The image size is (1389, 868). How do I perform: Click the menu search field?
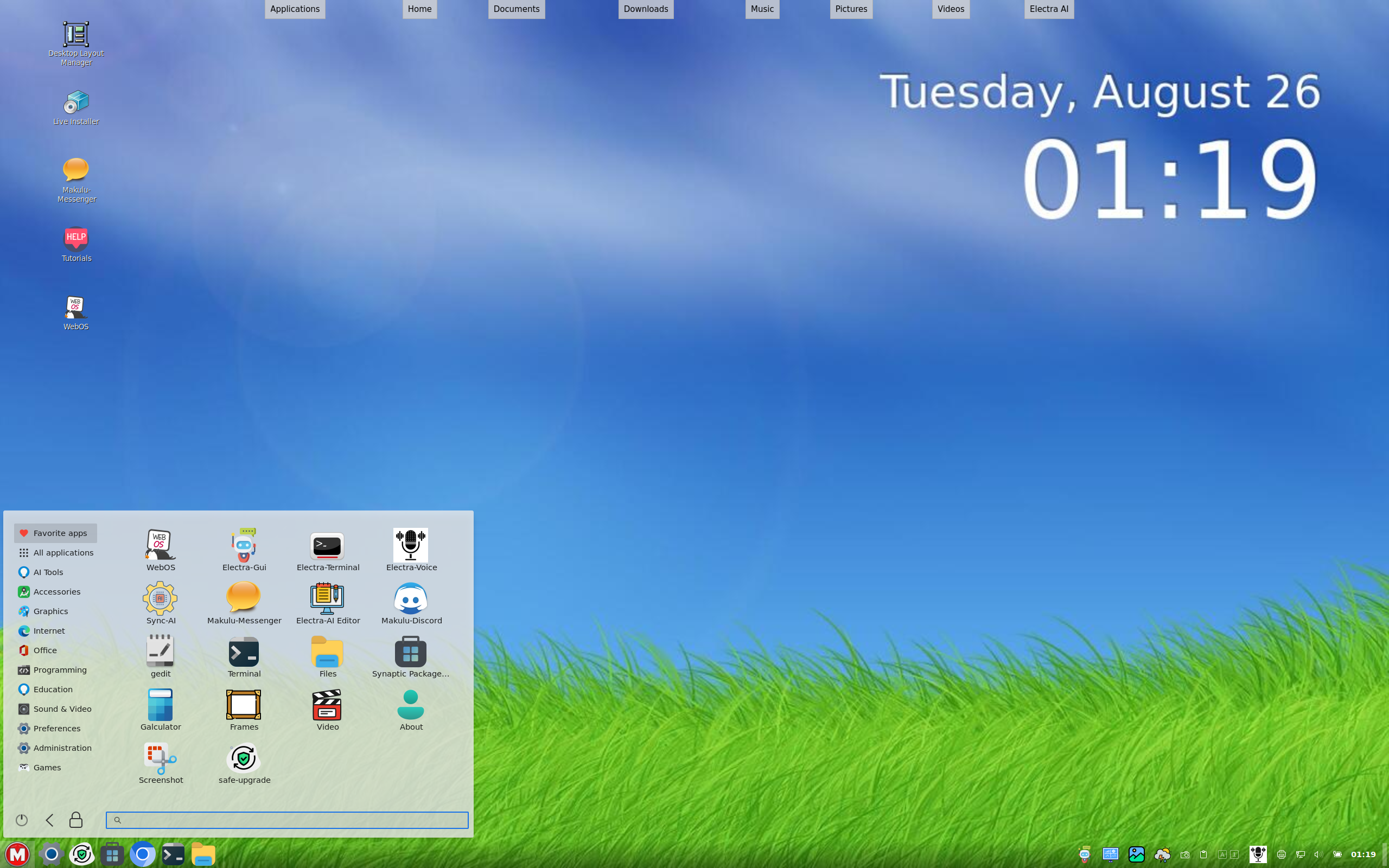287,820
